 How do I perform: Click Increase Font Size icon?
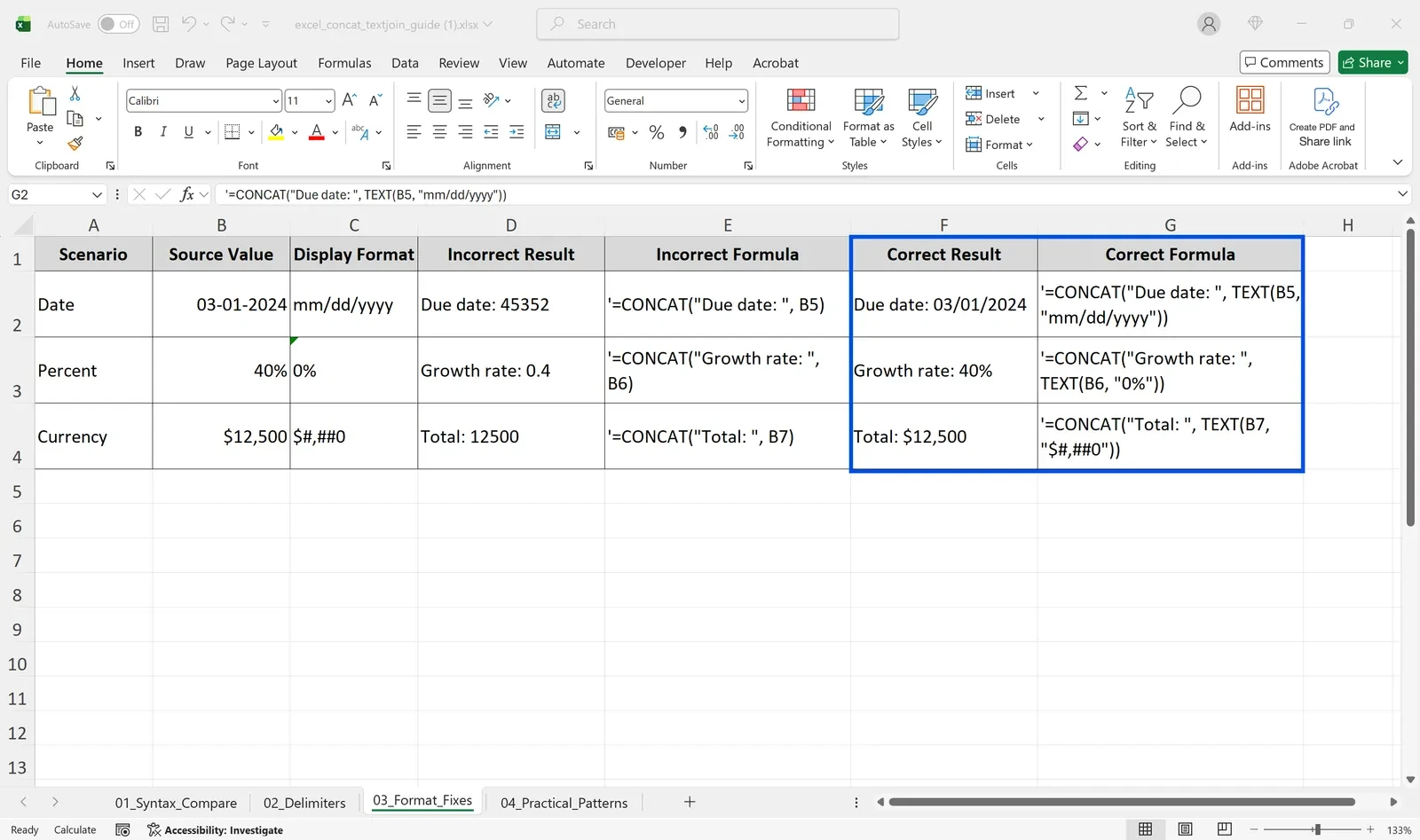click(x=350, y=100)
